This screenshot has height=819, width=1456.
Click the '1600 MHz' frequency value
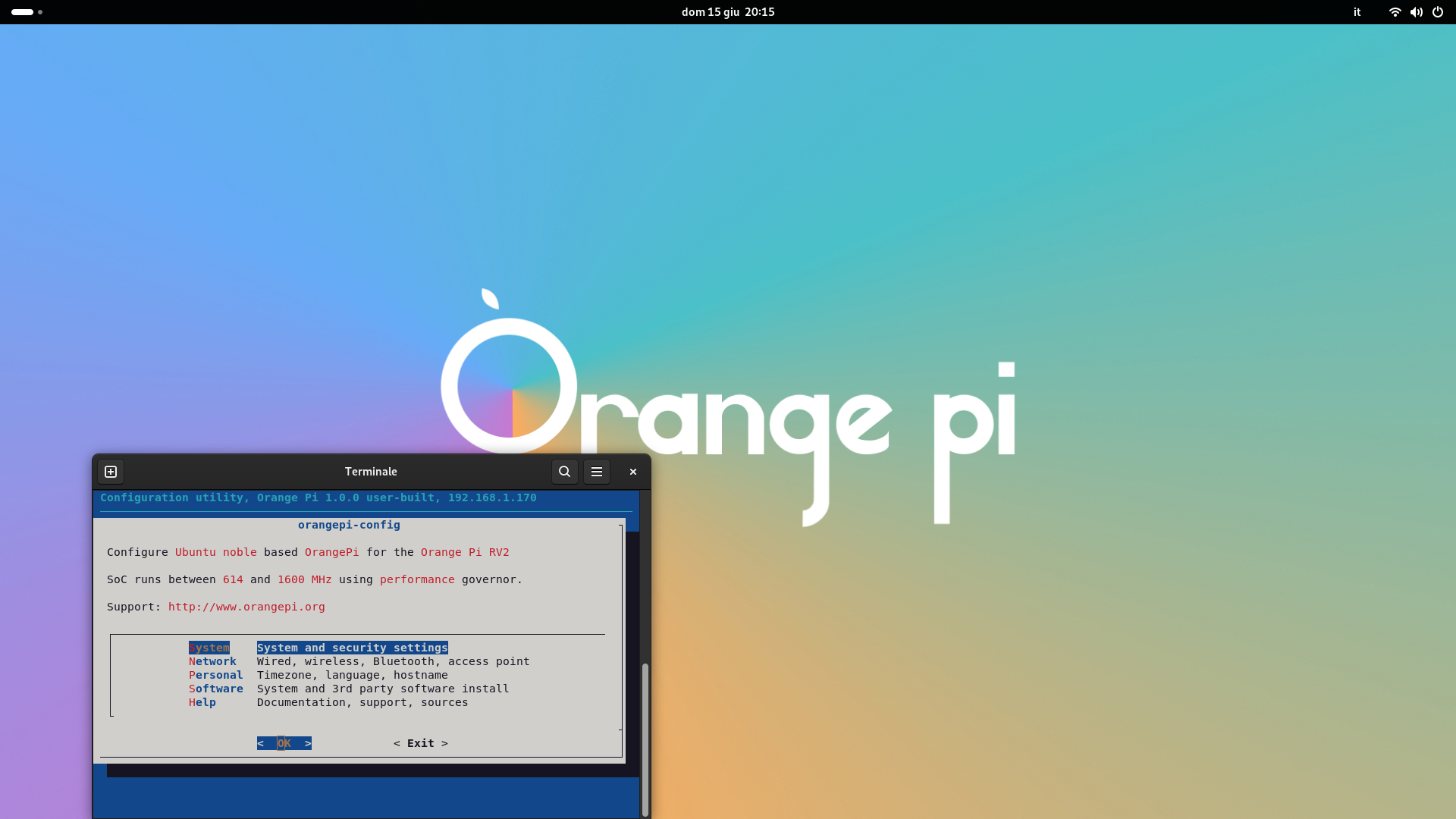click(305, 579)
